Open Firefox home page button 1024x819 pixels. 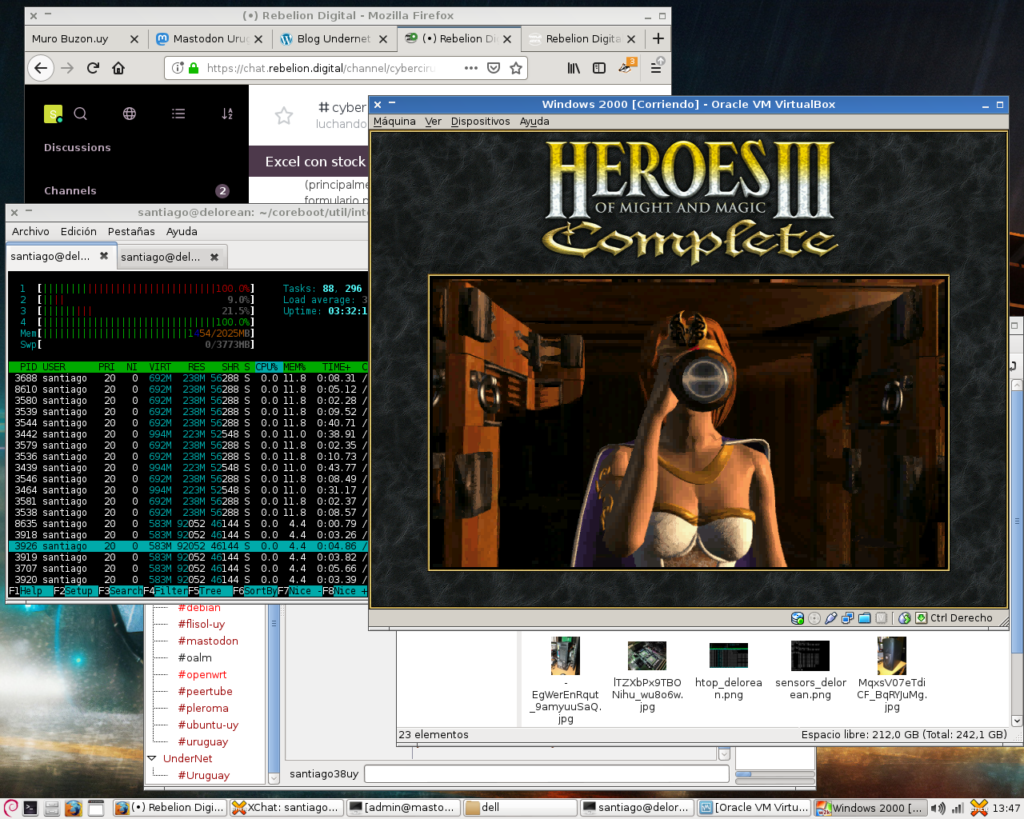pyautogui.click(x=118, y=68)
